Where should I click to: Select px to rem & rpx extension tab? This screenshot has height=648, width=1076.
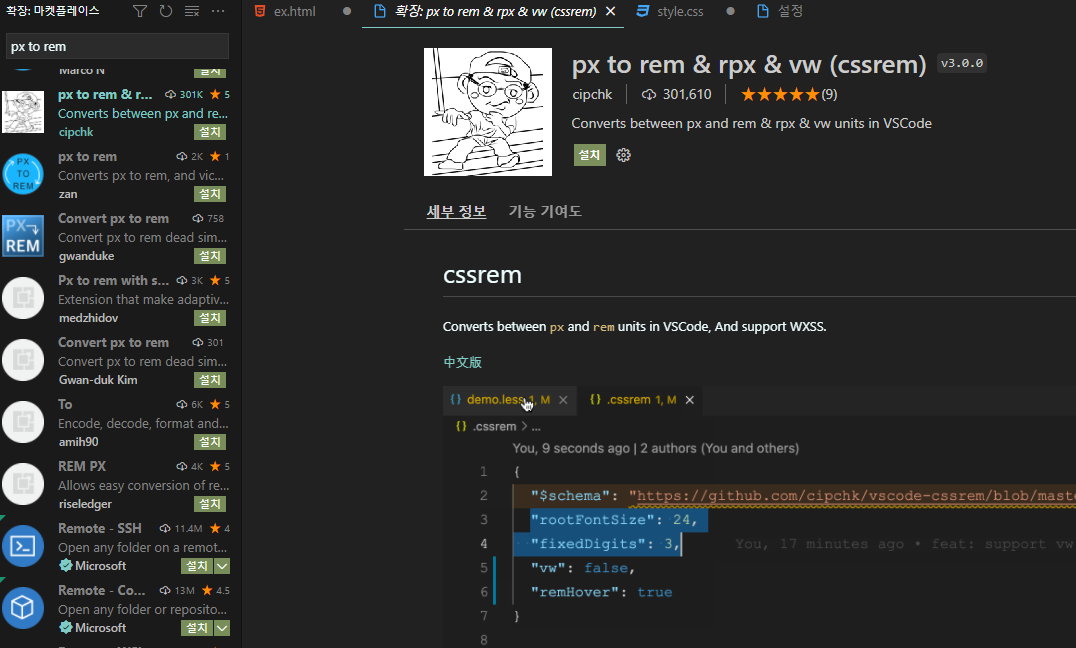click(x=495, y=12)
